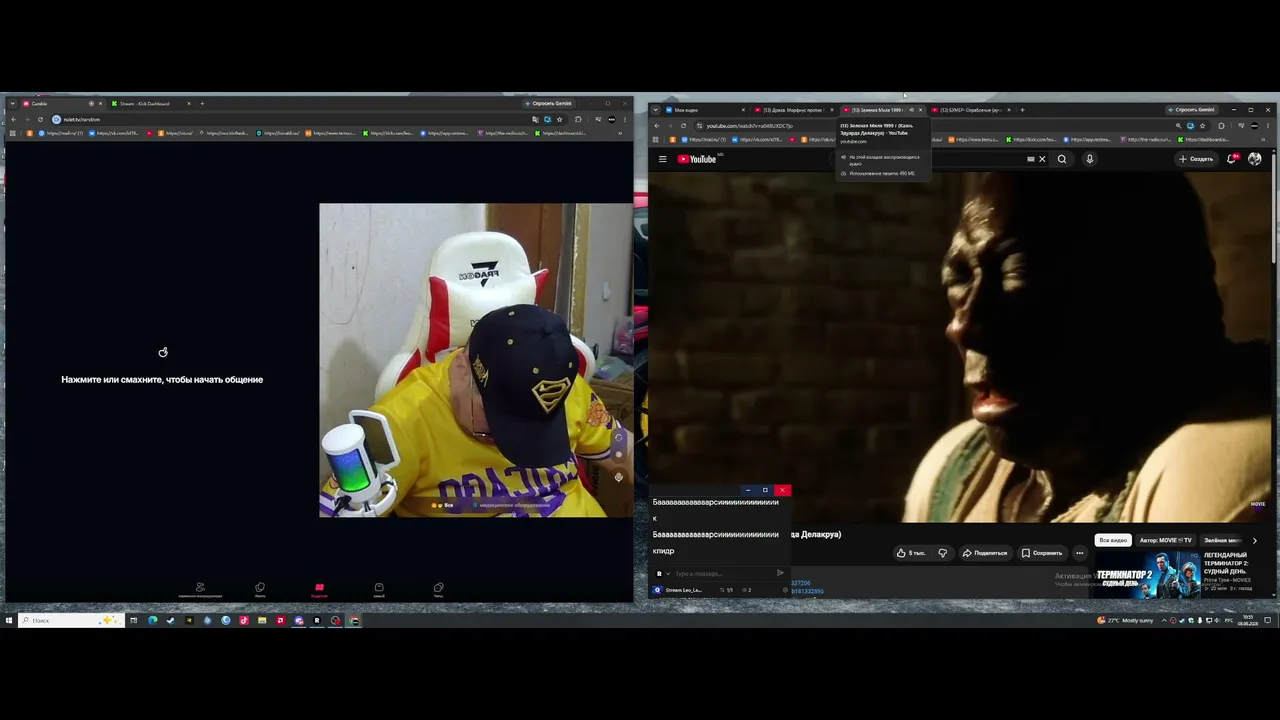Reload the YouTube browser page

tap(683, 126)
